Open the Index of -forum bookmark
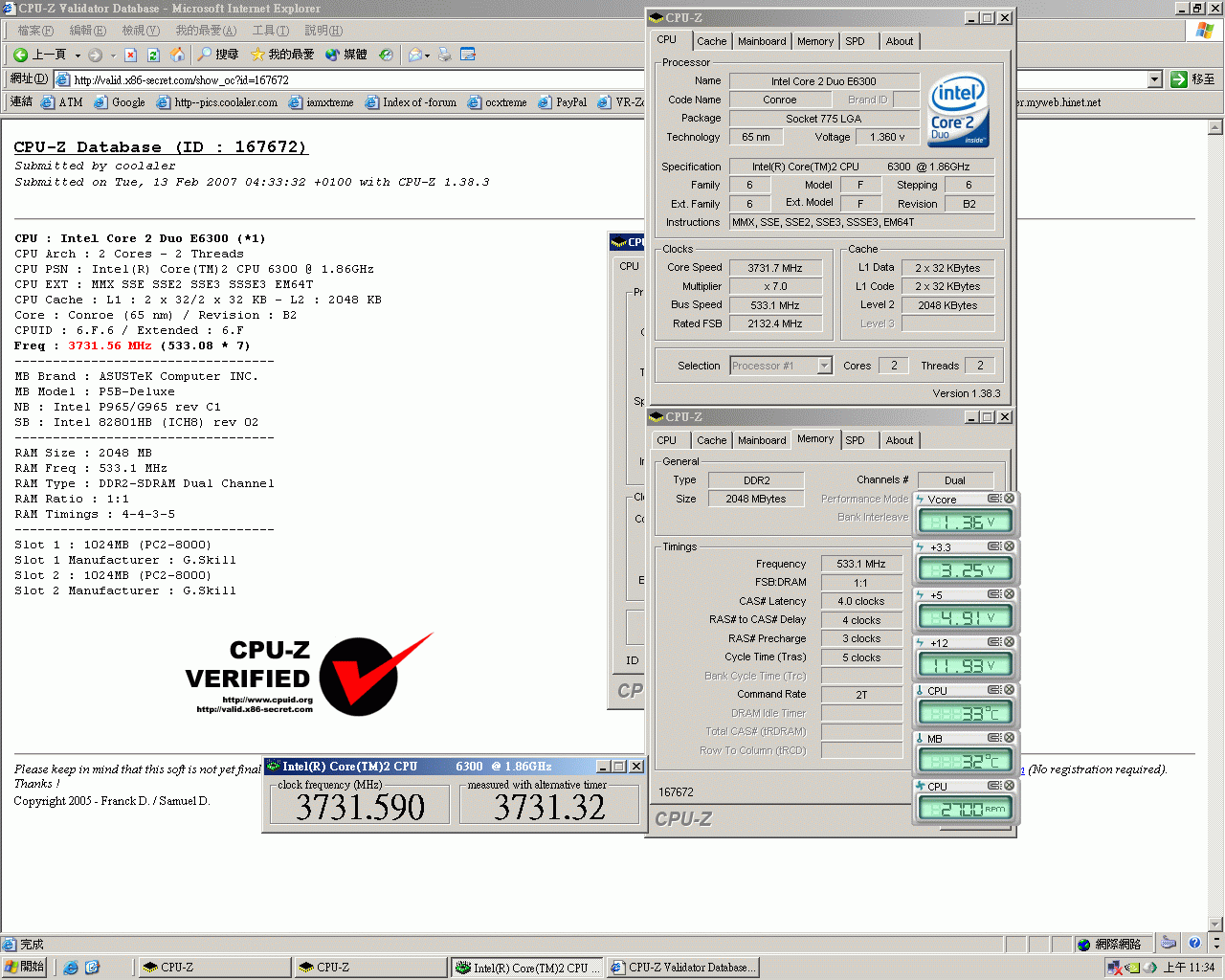1225x980 pixels. click(x=412, y=102)
